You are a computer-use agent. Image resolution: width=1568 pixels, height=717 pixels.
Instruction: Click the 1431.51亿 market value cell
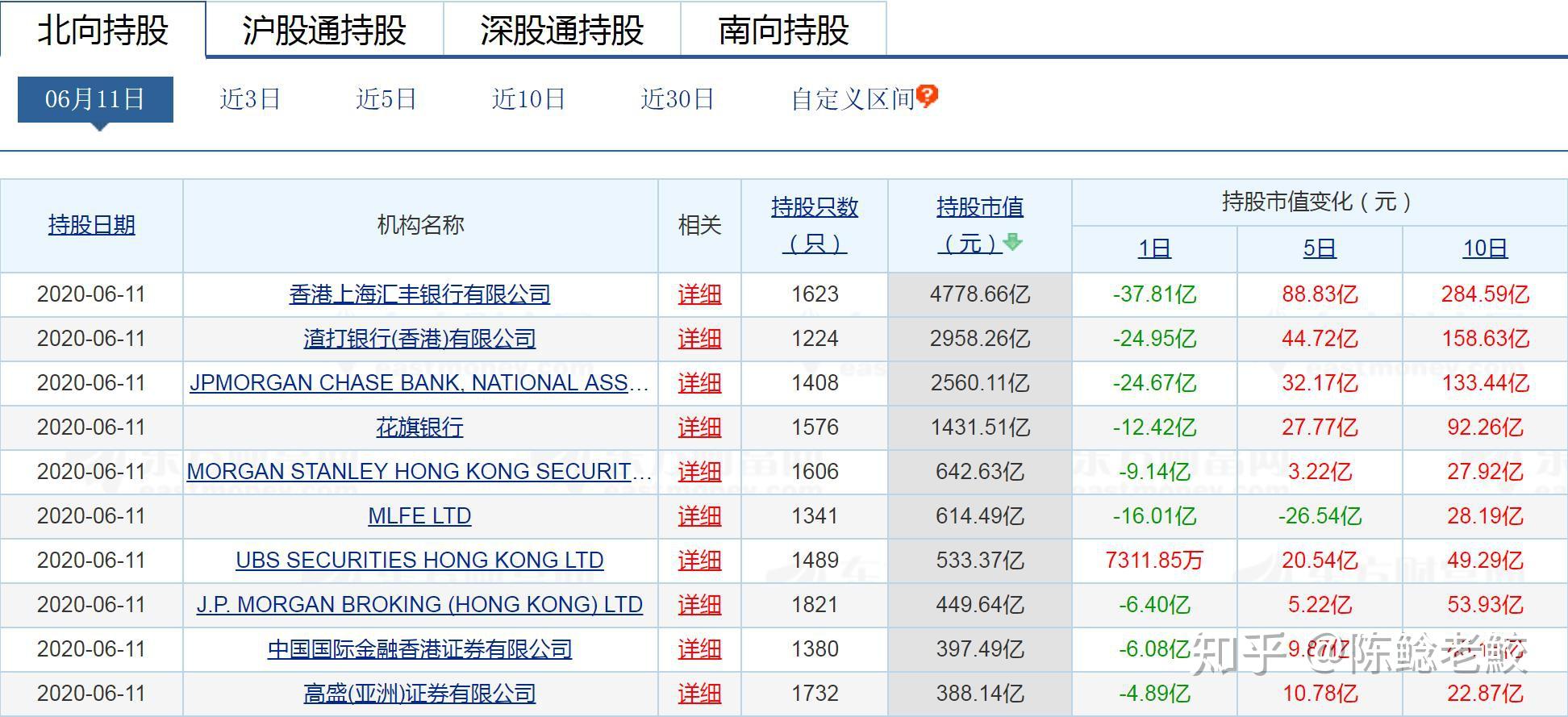tap(980, 427)
